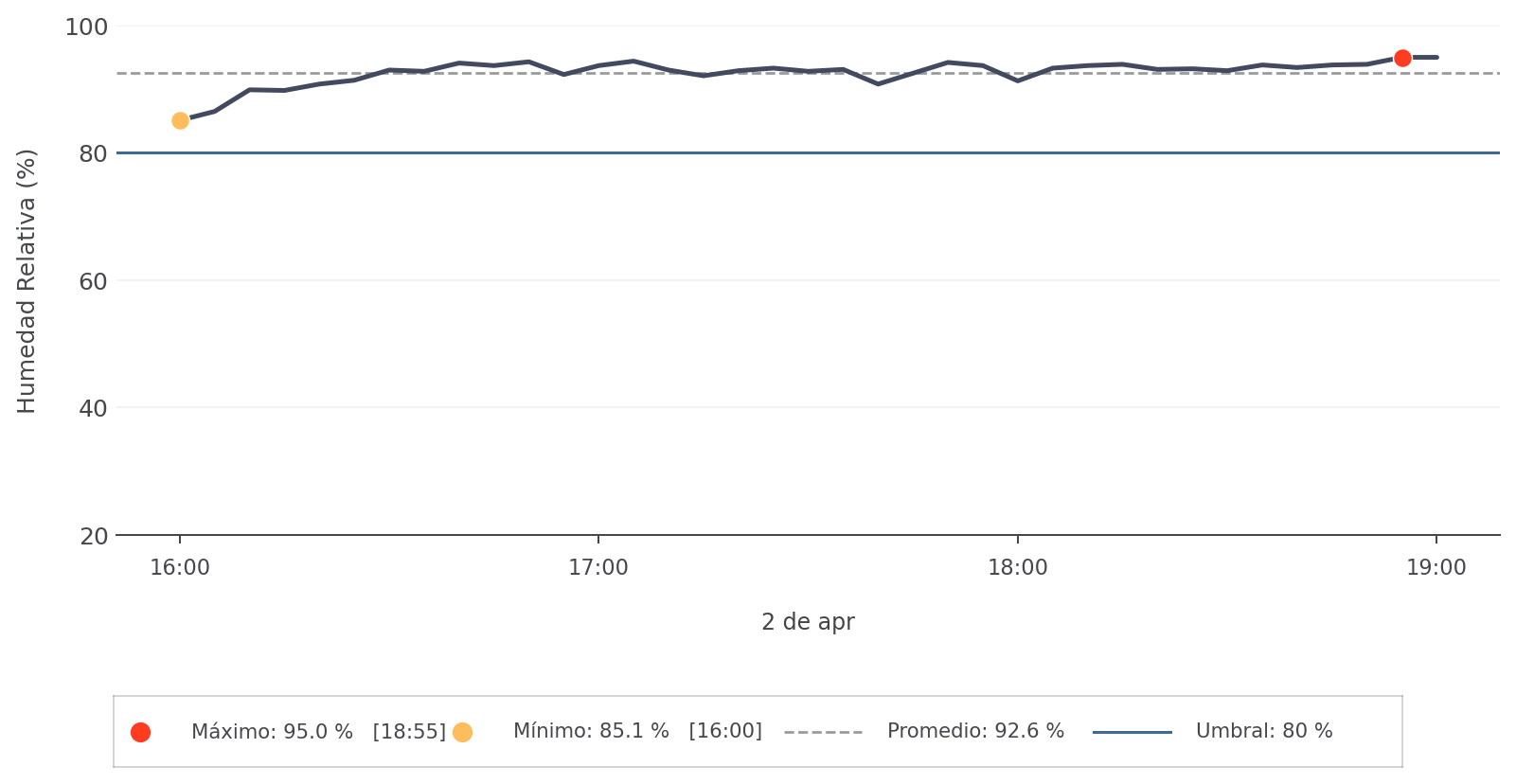
Task: Click the red dot icon in the legend
Action: 140,732
